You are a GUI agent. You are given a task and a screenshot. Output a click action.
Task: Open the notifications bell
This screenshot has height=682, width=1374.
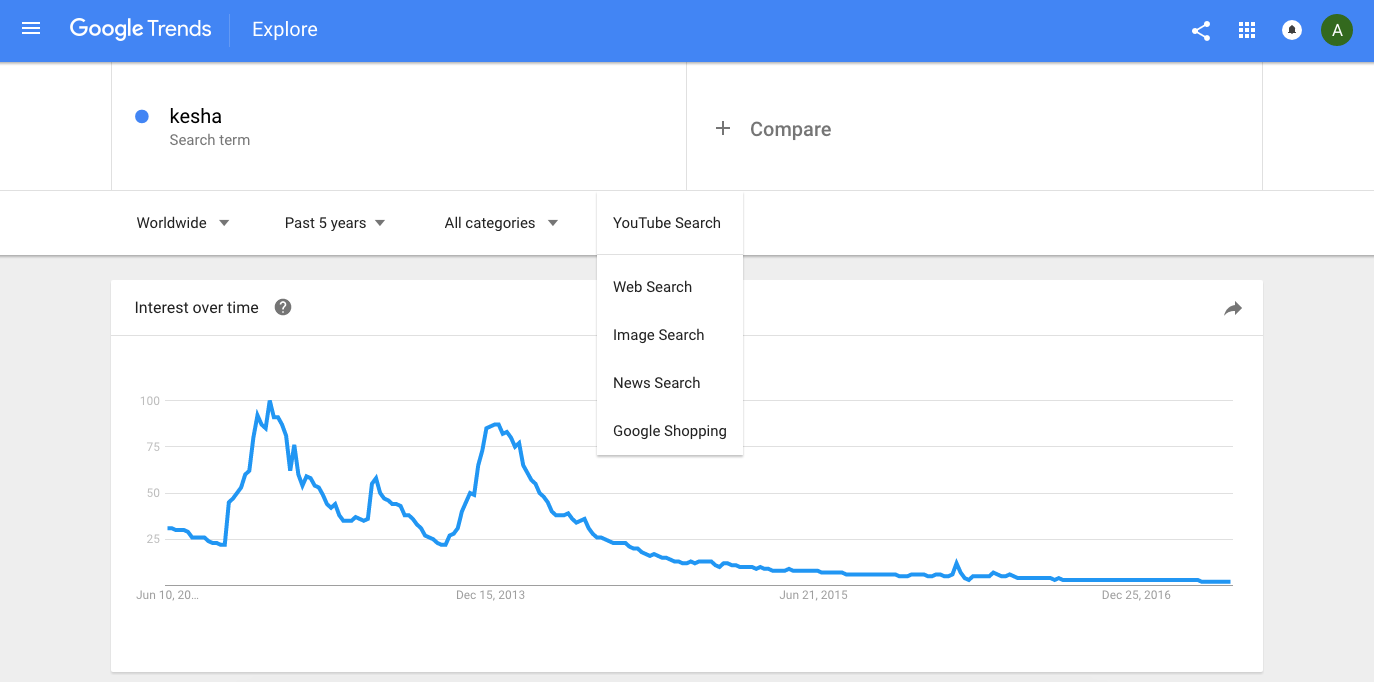click(x=1292, y=31)
